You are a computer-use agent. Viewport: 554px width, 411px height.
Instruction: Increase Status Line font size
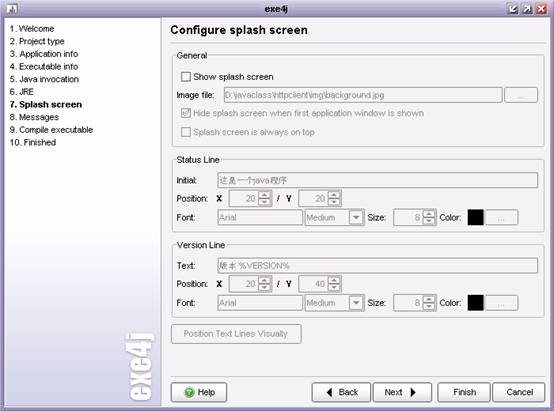429,213
